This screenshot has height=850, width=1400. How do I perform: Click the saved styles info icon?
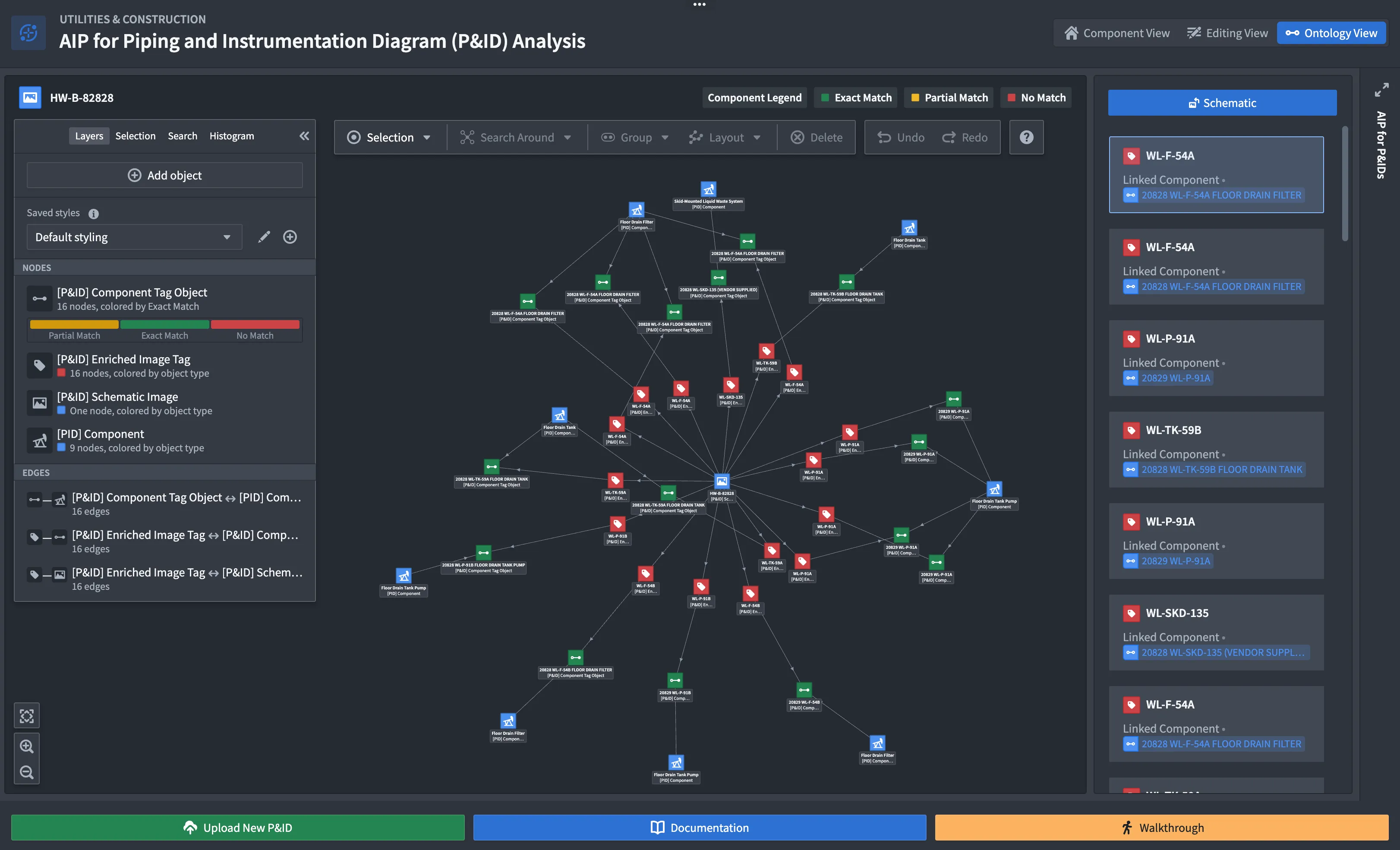pos(94,214)
